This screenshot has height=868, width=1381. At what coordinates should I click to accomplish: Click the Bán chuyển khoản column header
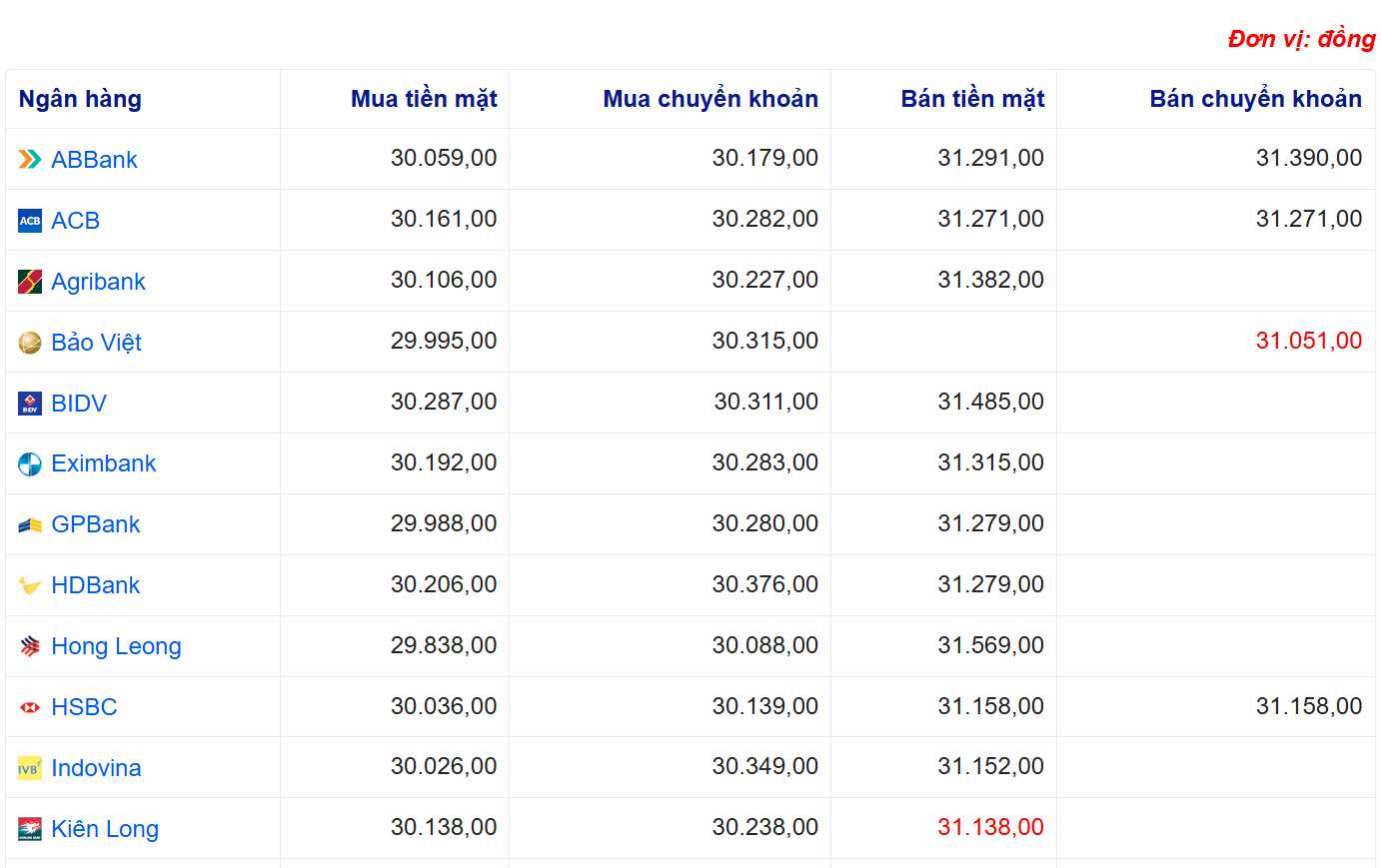[x=1255, y=99]
